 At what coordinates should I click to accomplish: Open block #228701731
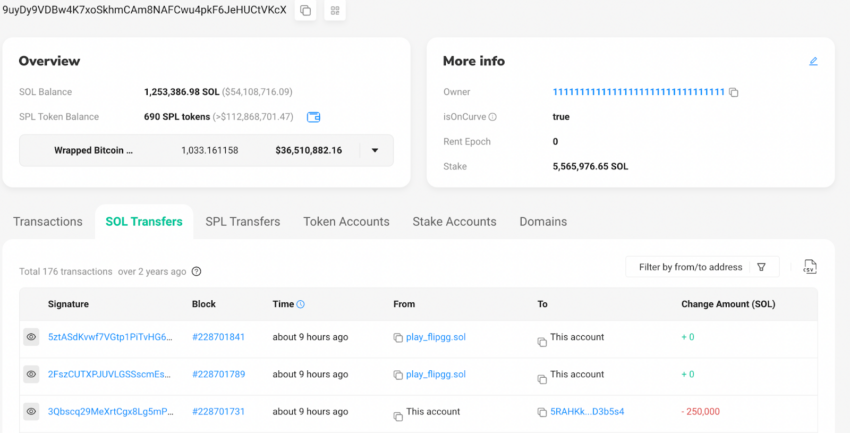218,412
